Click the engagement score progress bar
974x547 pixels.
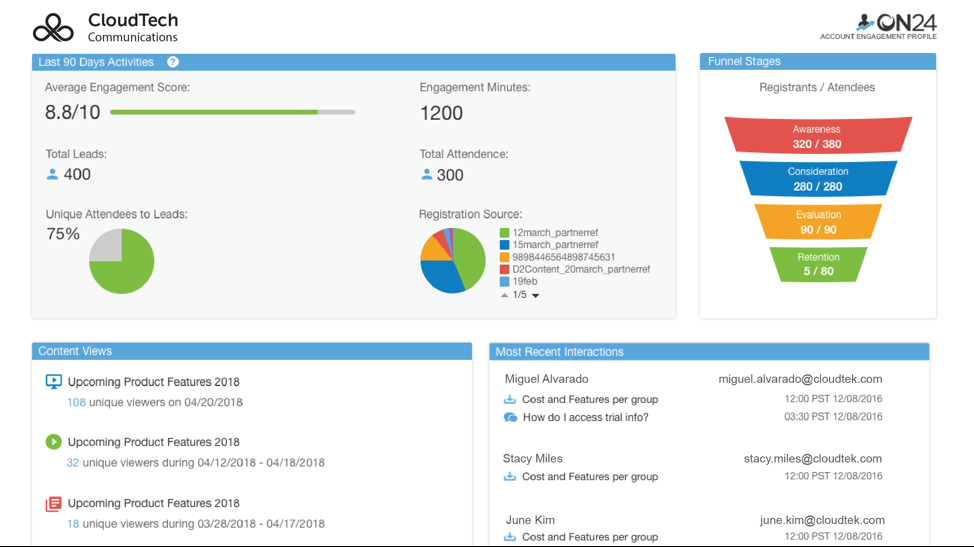[x=232, y=112]
